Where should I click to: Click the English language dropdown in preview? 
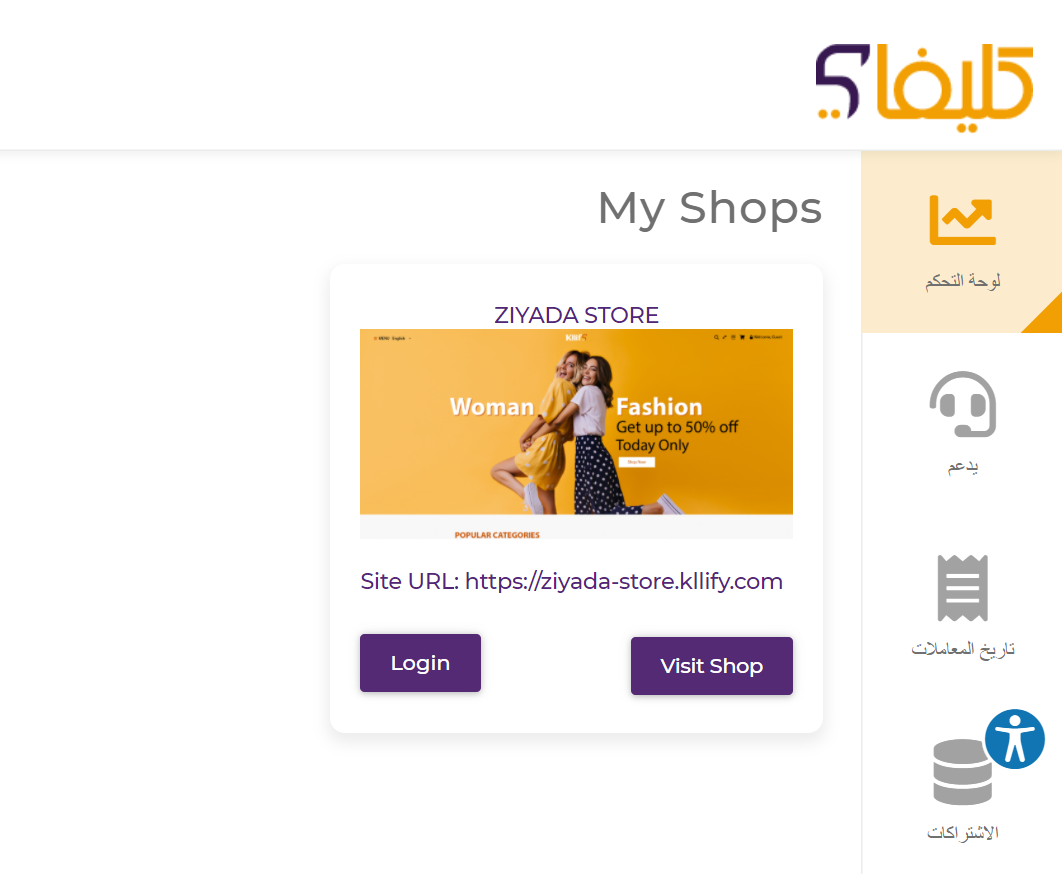click(401, 338)
